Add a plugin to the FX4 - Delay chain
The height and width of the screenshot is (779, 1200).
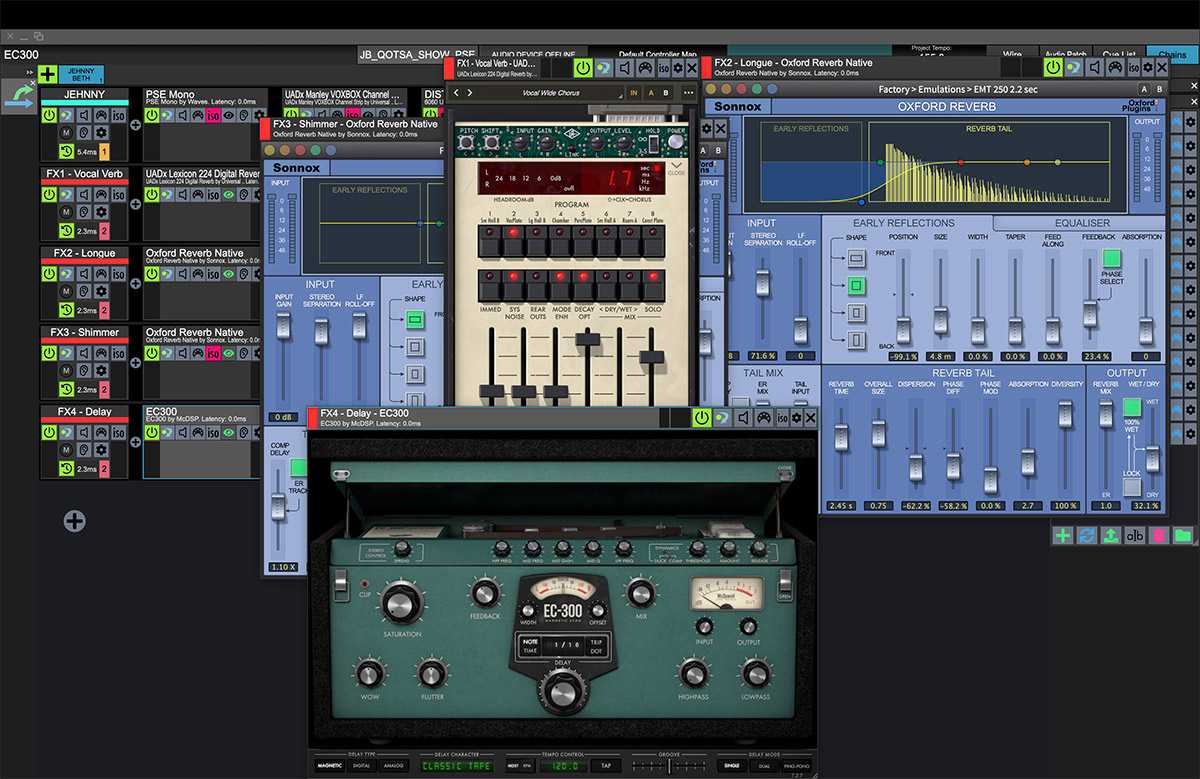click(x=135, y=441)
